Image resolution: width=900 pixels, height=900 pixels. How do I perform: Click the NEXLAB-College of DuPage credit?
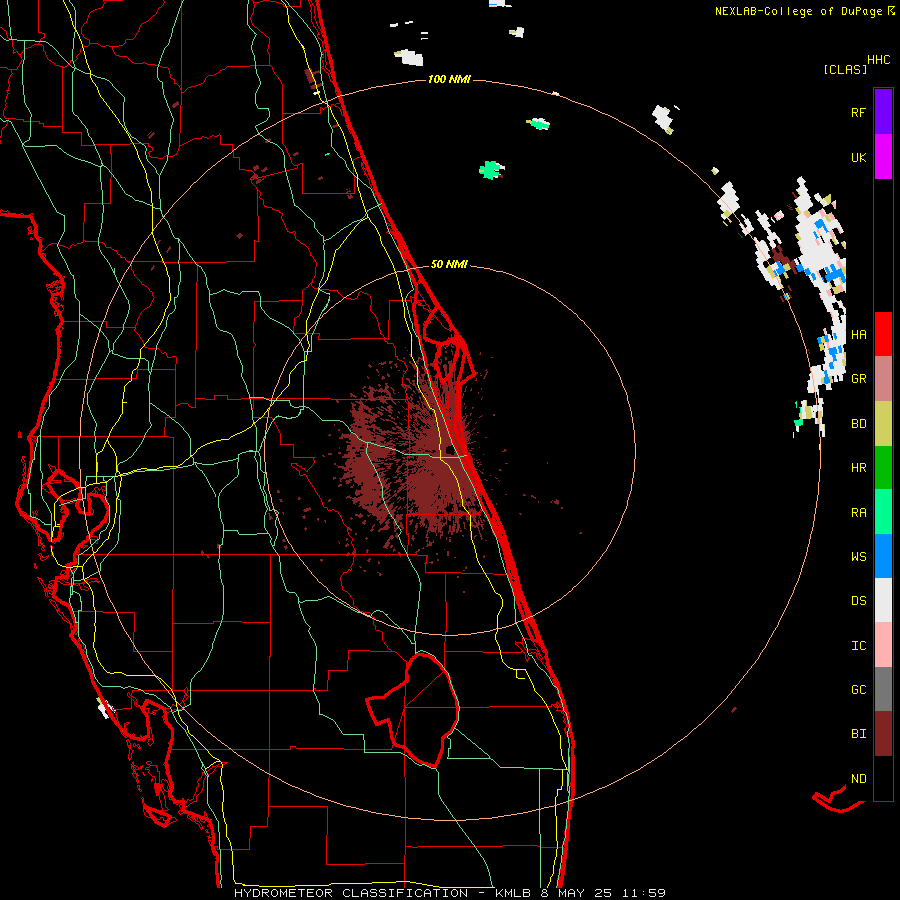(805, 11)
